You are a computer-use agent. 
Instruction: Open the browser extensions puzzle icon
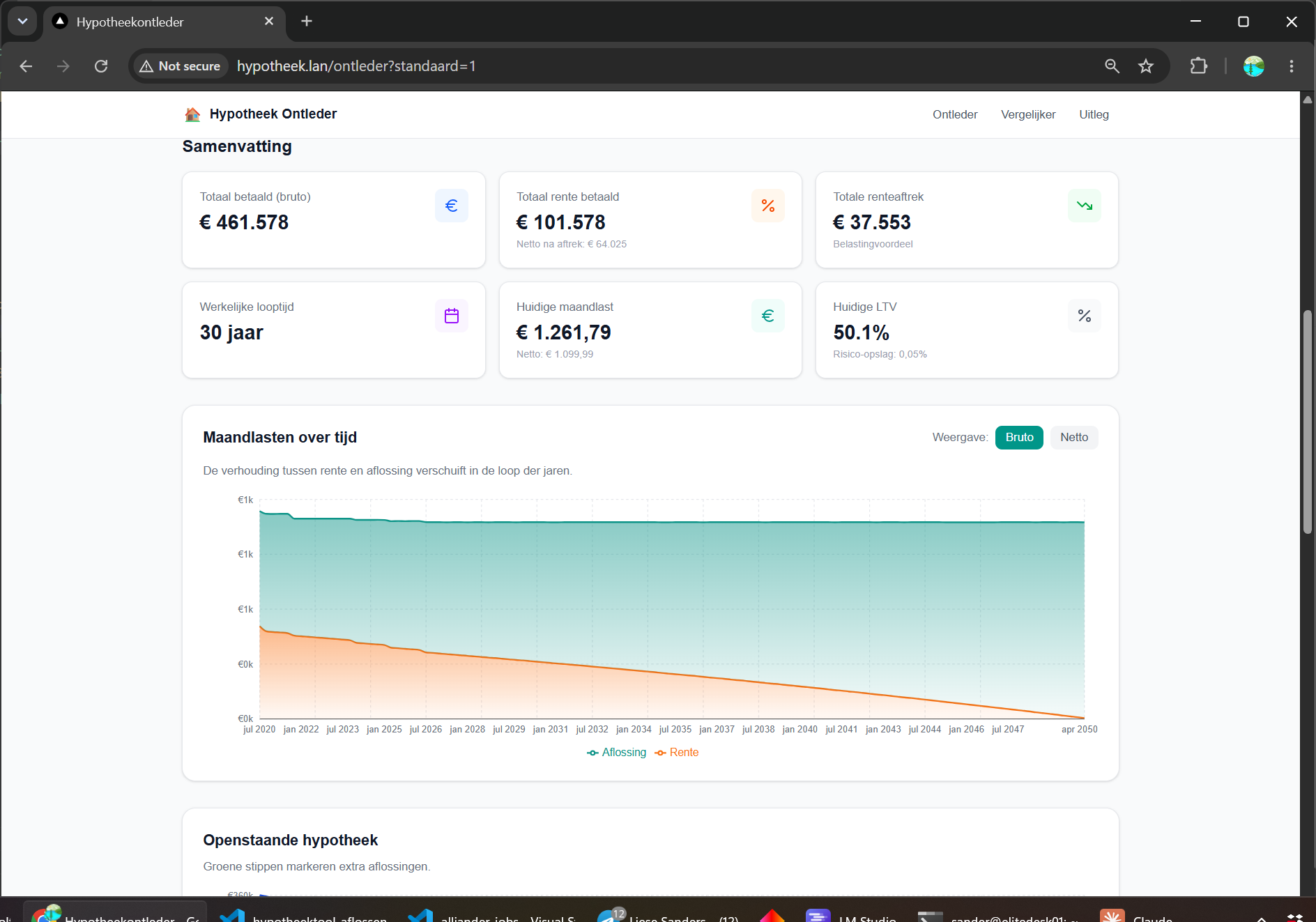(1198, 66)
